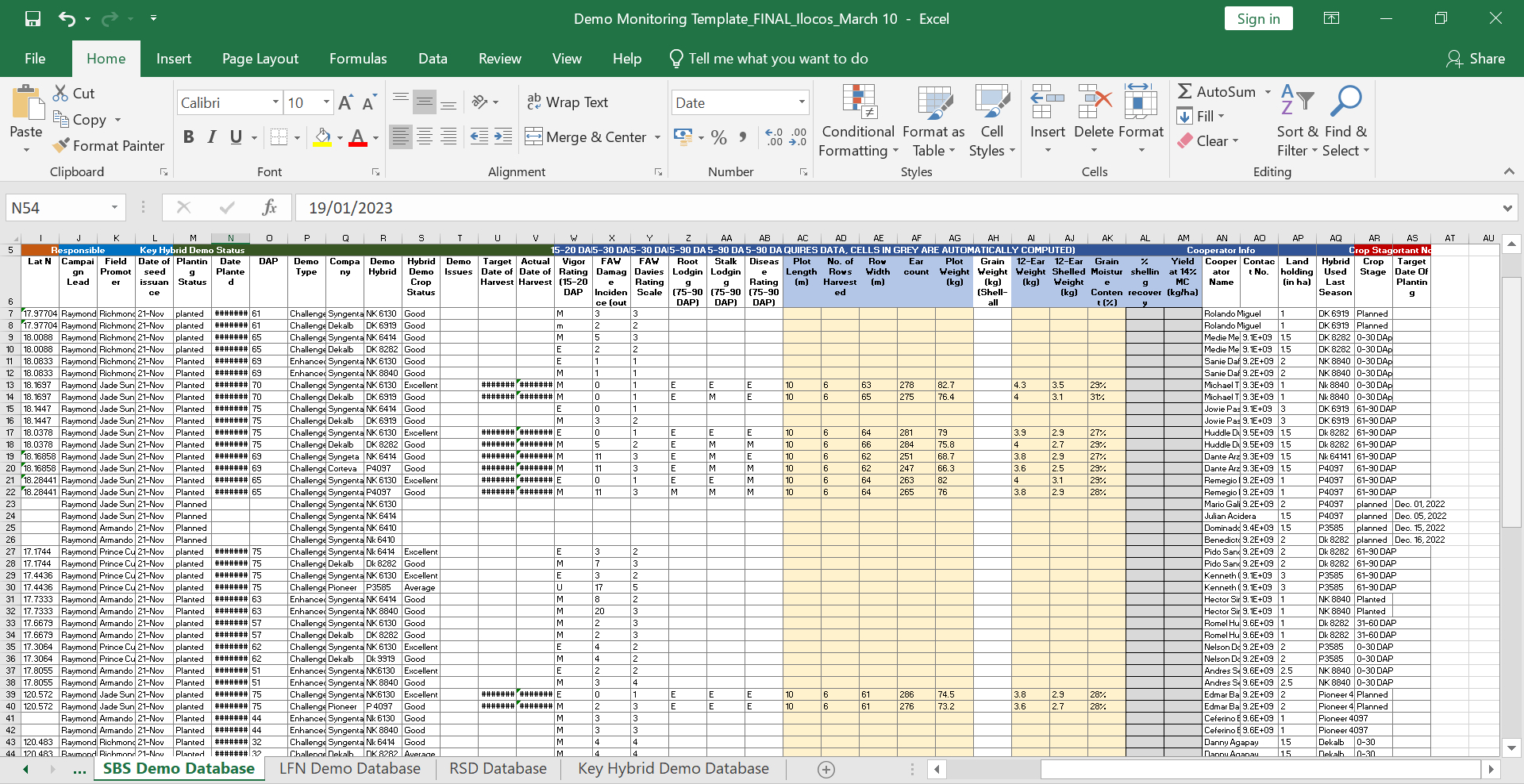The height and width of the screenshot is (784, 1524).
Task: Toggle Middle Align vertical alignment
Action: click(x=425, y=102)
